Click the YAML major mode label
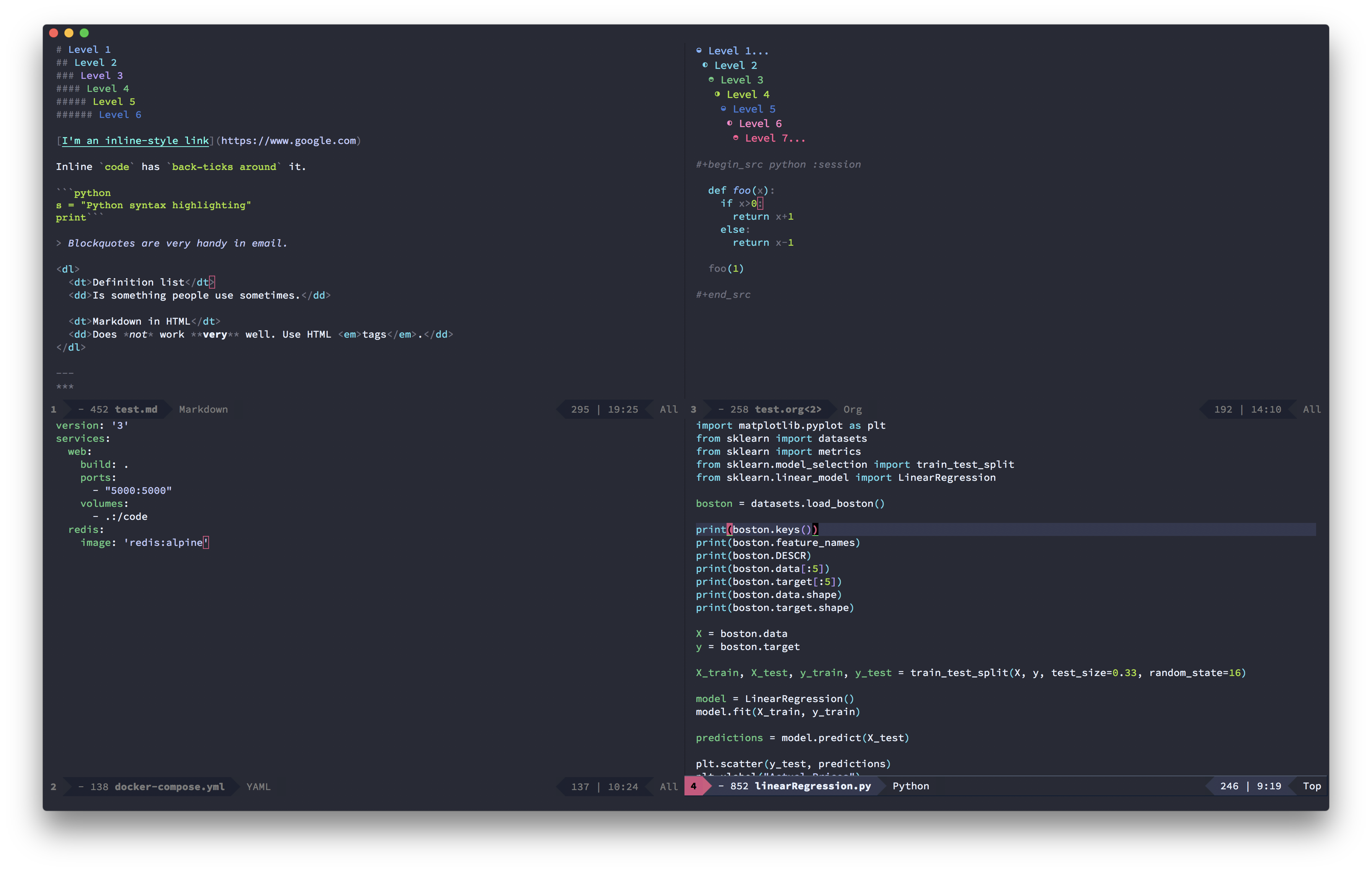 [x=258, y=787]
